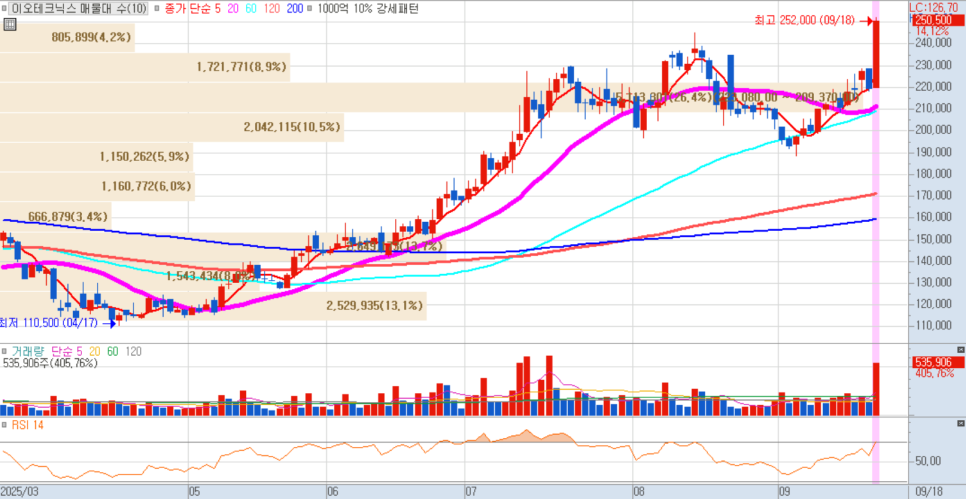966x499 pixels.
Task: Select the 거래량 volume indicator label
Action: tap(27, 351)
